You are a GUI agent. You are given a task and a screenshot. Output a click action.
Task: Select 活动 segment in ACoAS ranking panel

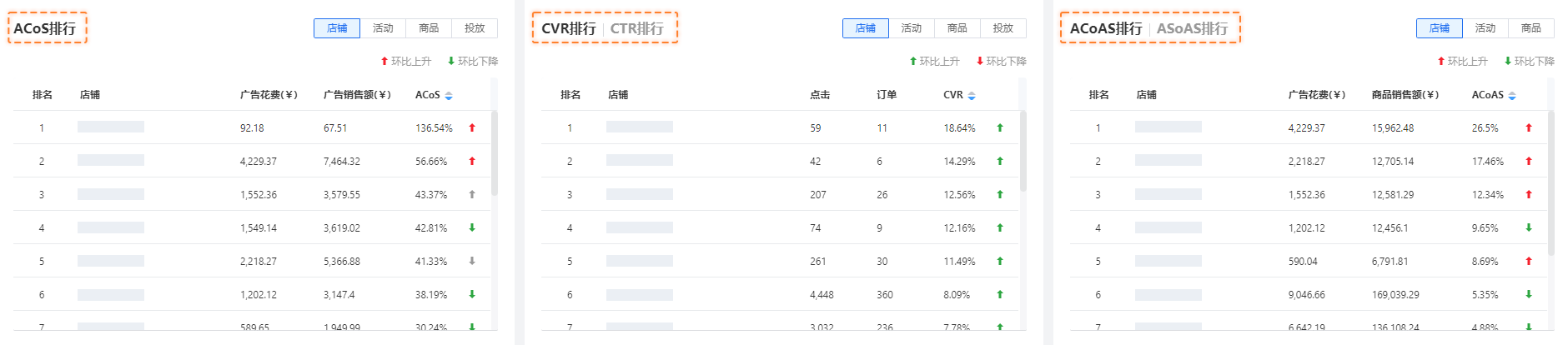(x=1485, y=28)
